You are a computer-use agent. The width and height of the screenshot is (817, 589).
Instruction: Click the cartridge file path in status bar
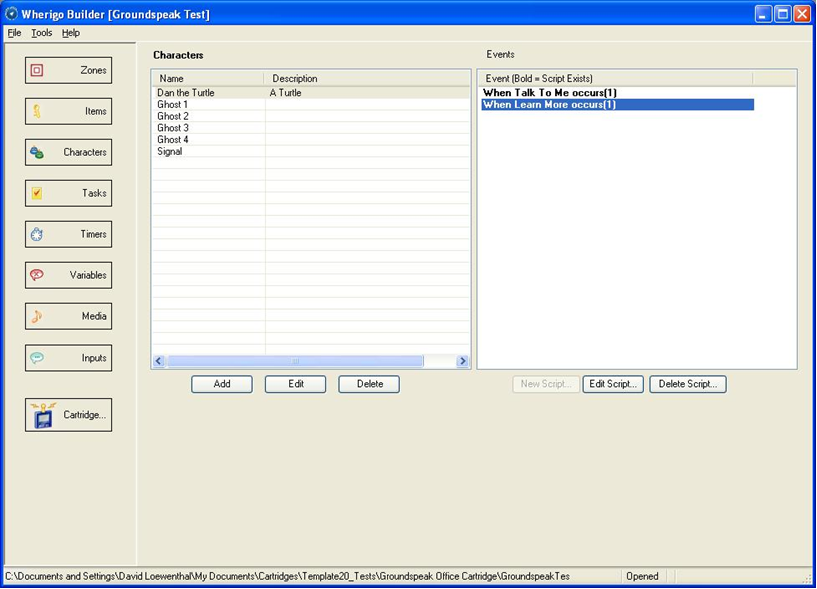click(288, 576)
